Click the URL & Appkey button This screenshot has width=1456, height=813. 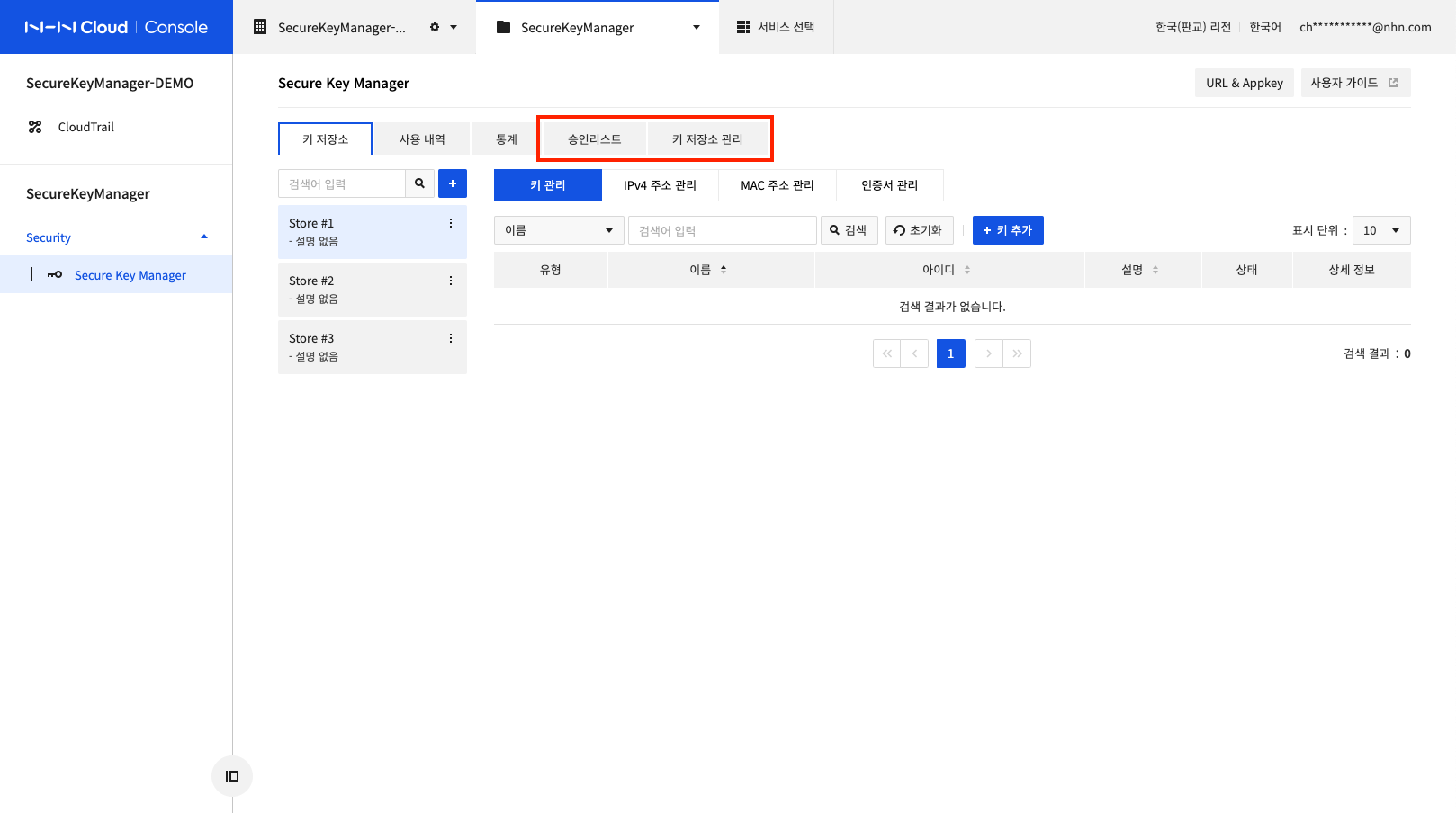[x=1245, y=83]
